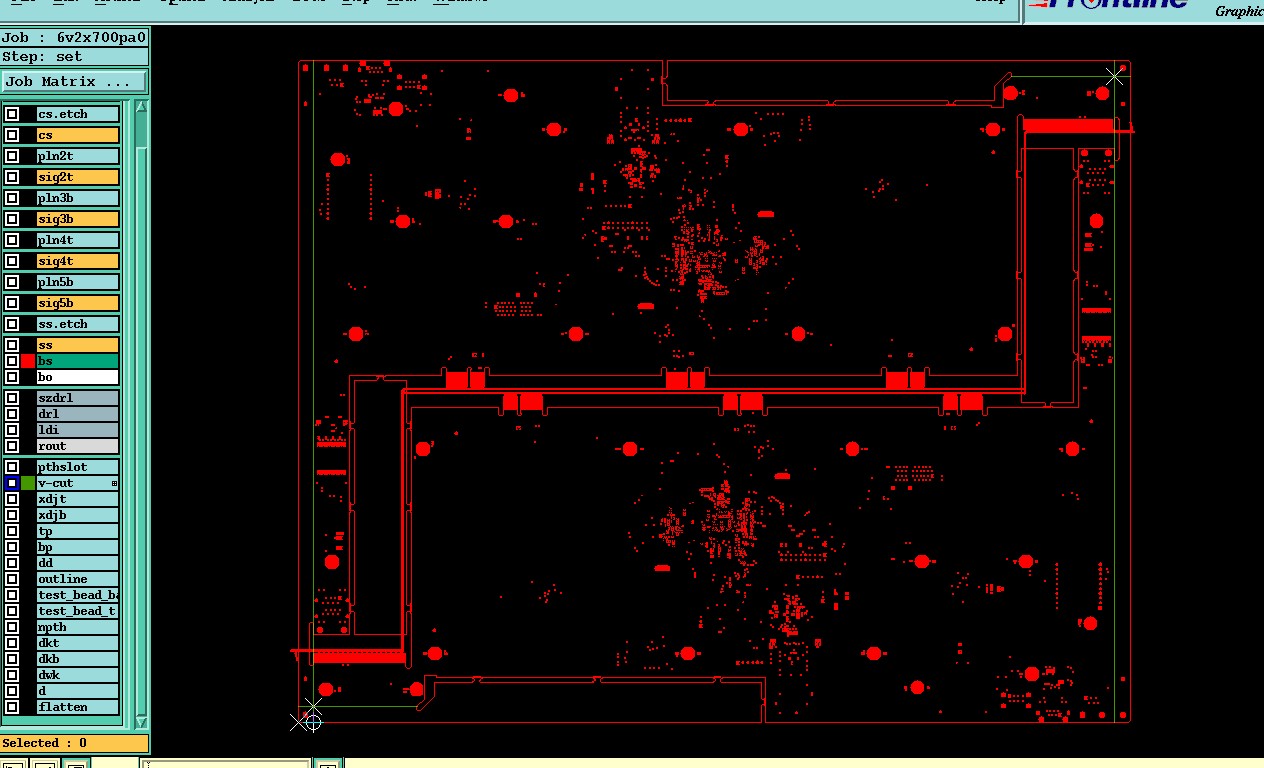The height and width of the screenshot is (768, 1264).
Task: Select the ldi layer name
Action: (x=78, y=430)
